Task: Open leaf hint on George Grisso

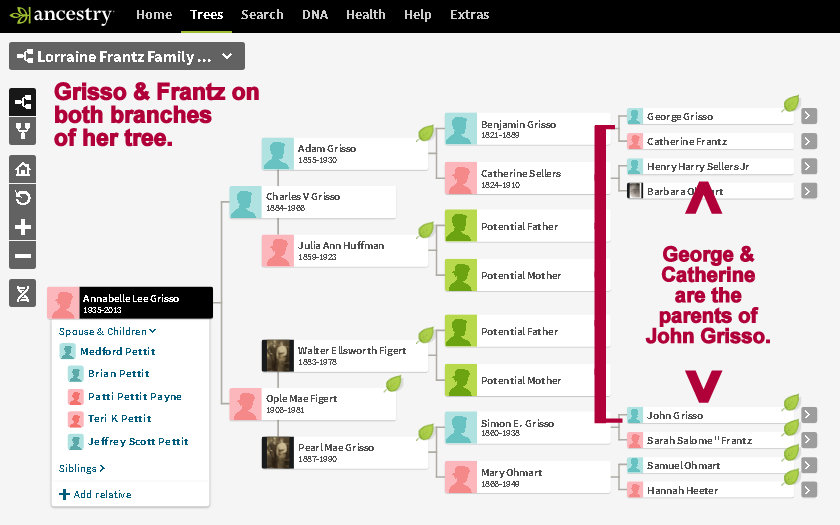Action: 791,102
